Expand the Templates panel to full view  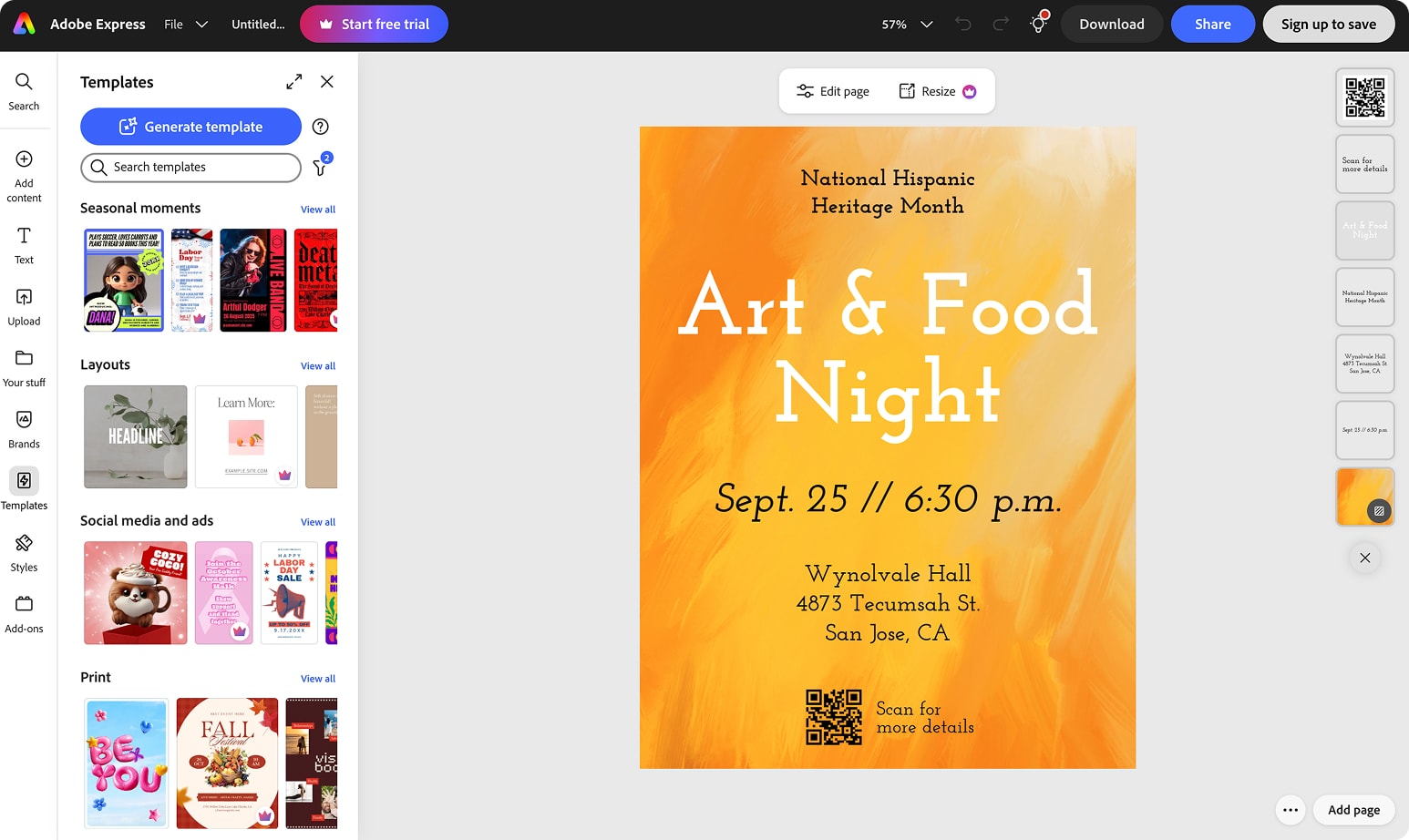(293, 82)
